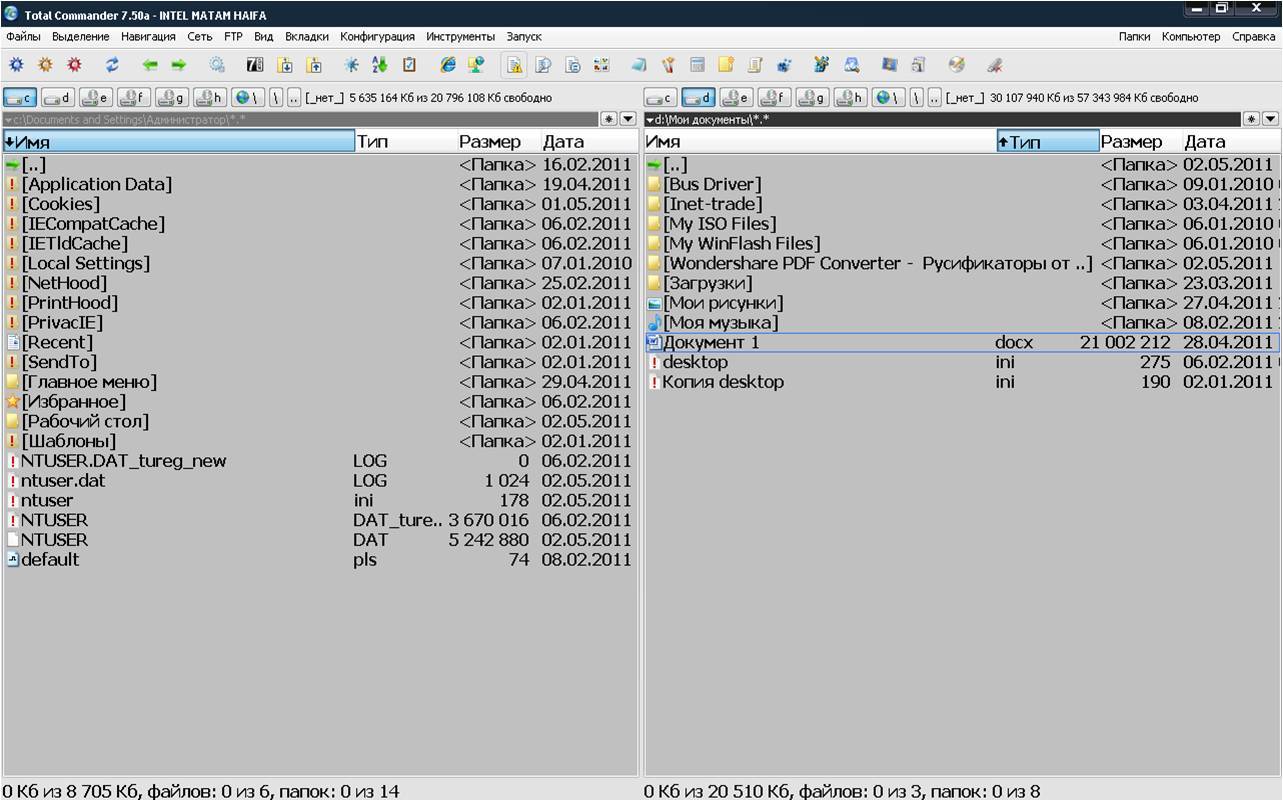Open the Навигация menu
The image size is (1283, 801).
tap(148, 36)
